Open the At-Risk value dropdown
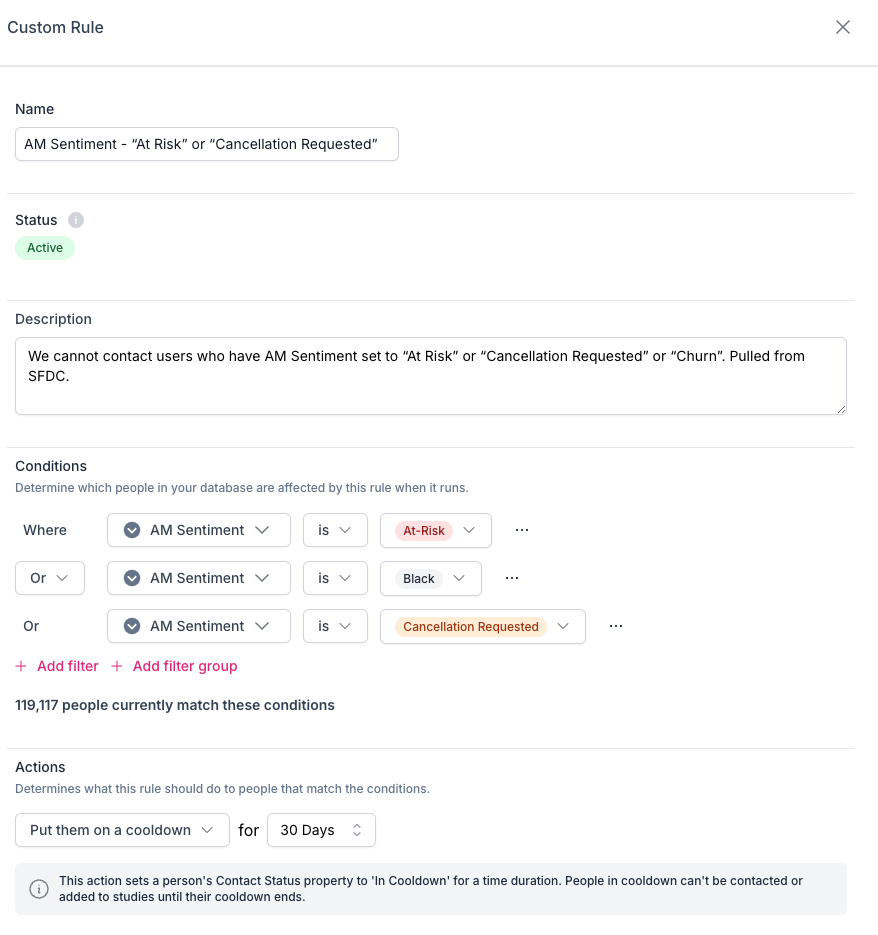Screen dimensions: 878x935 [435, 530]
